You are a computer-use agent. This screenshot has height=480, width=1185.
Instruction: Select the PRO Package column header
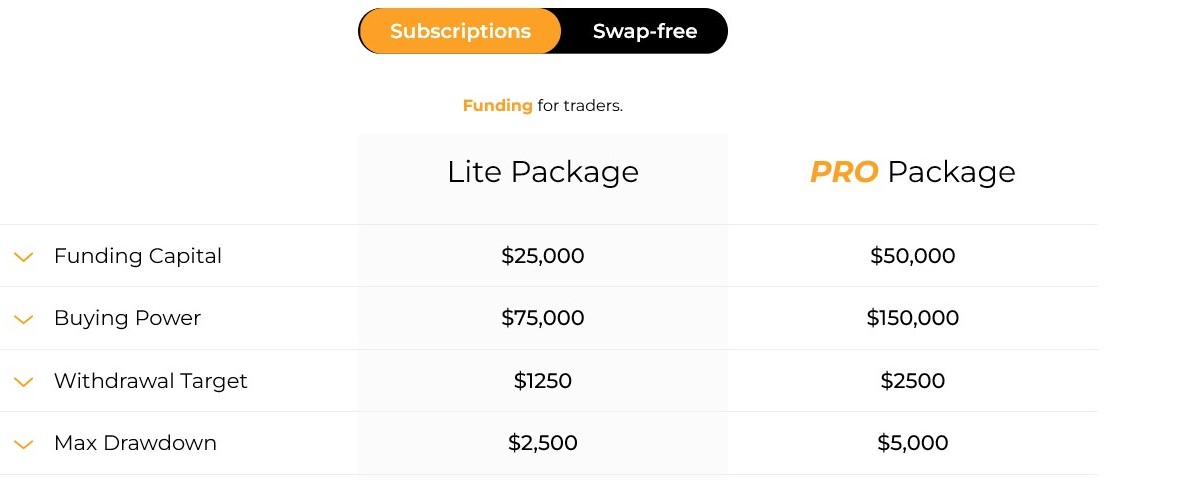(x=912, y=172)
